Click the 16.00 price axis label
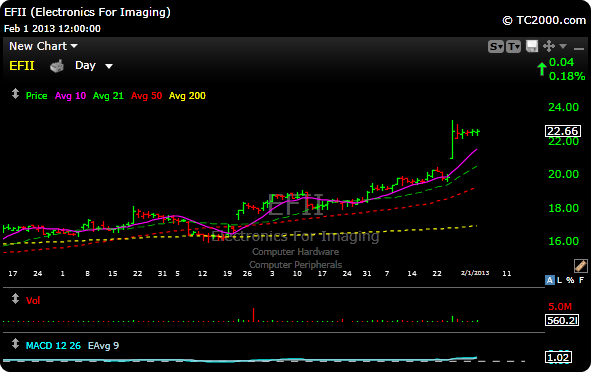Viewport: 591px width, 372px height. click(x=563, y=241)
